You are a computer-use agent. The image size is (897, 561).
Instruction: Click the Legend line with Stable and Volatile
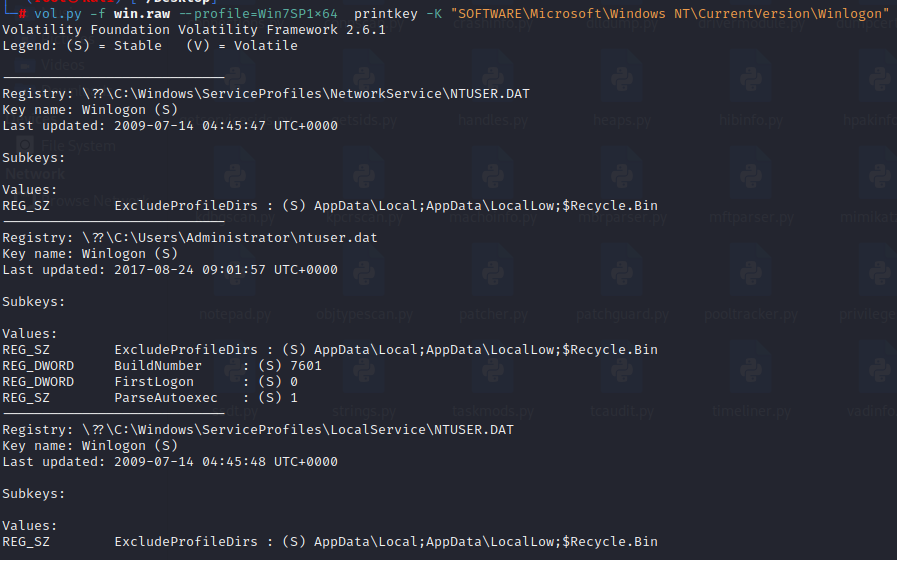[x=150, y=46]
